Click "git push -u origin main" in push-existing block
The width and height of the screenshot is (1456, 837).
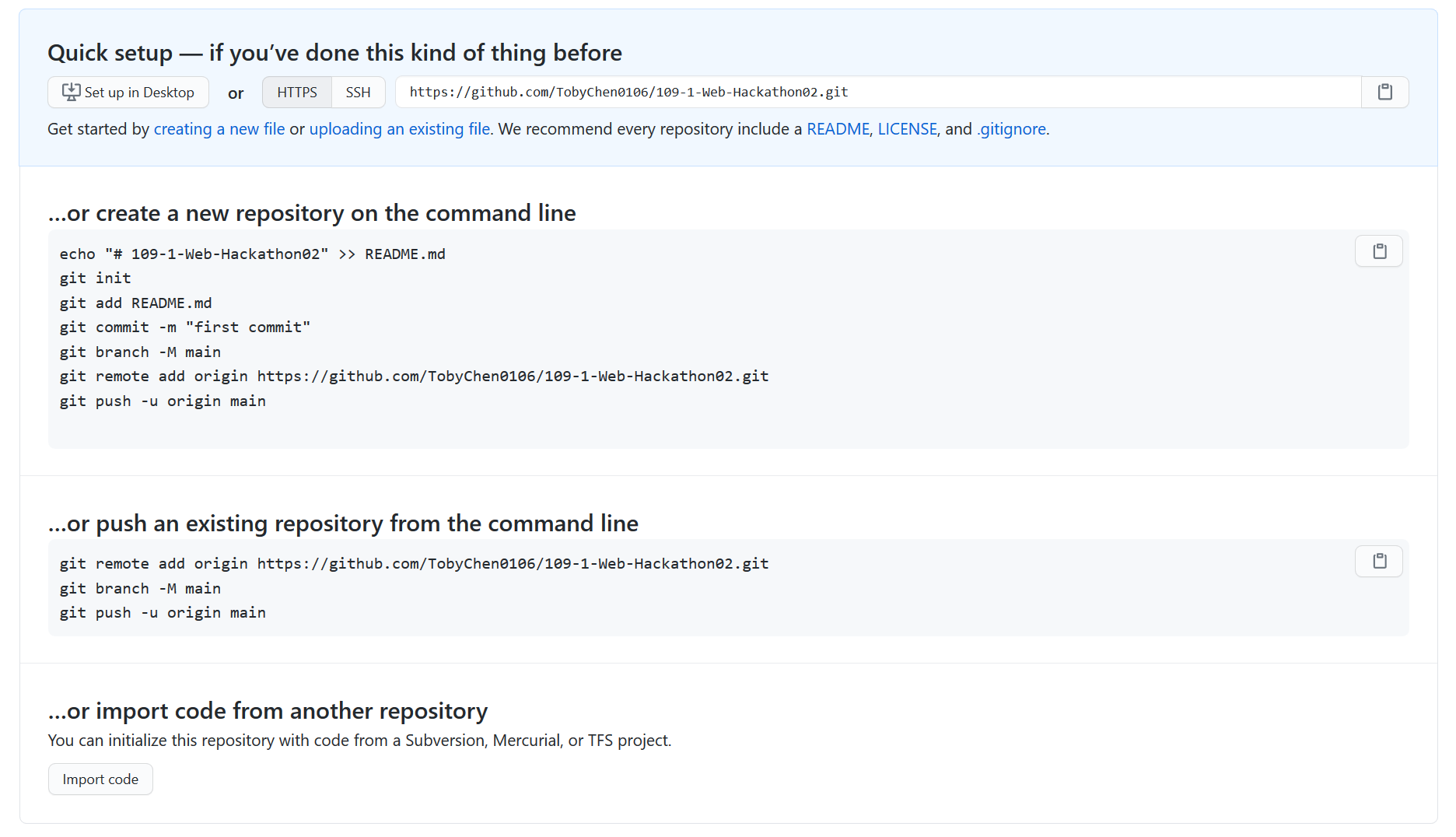click(163, 613)
